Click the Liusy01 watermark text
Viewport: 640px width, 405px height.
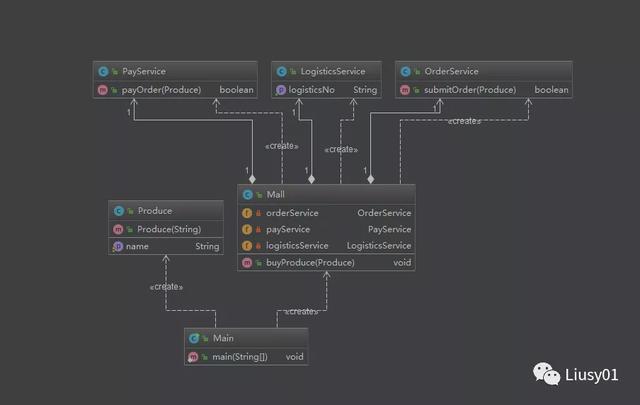pos(594,376)
